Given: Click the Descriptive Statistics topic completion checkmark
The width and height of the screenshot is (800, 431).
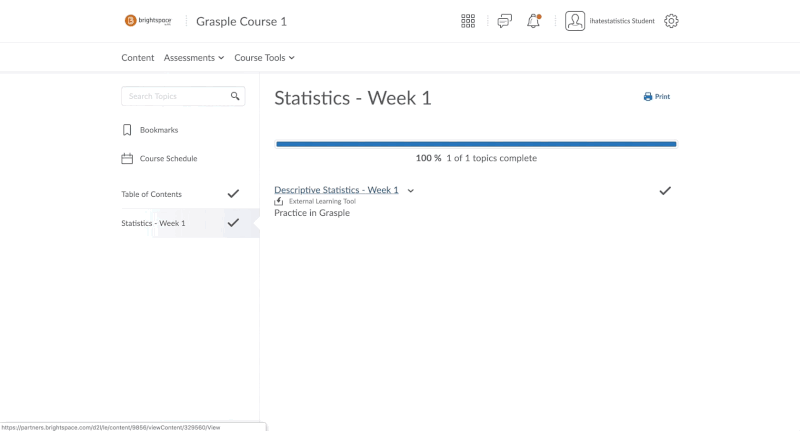Looking at the screenshot, I should 665,190.
